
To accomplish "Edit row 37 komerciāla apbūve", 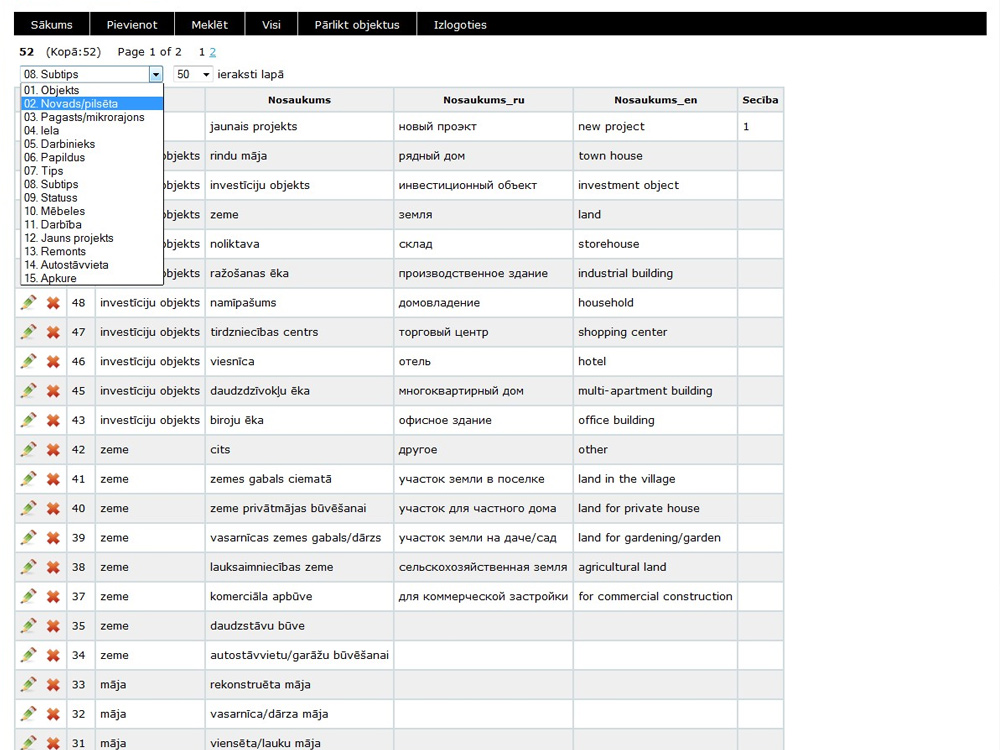I will coord(29,596).
